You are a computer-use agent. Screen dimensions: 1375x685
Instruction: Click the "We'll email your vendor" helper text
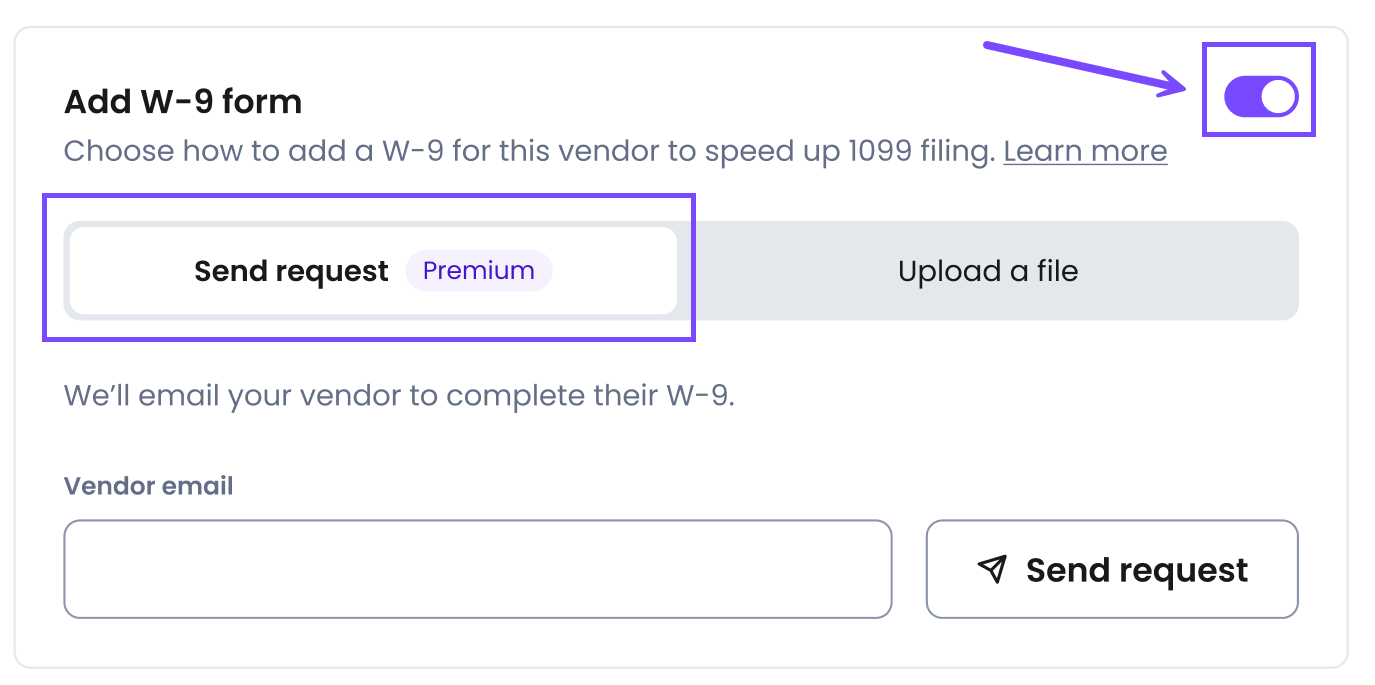click(x=399, y=395)
